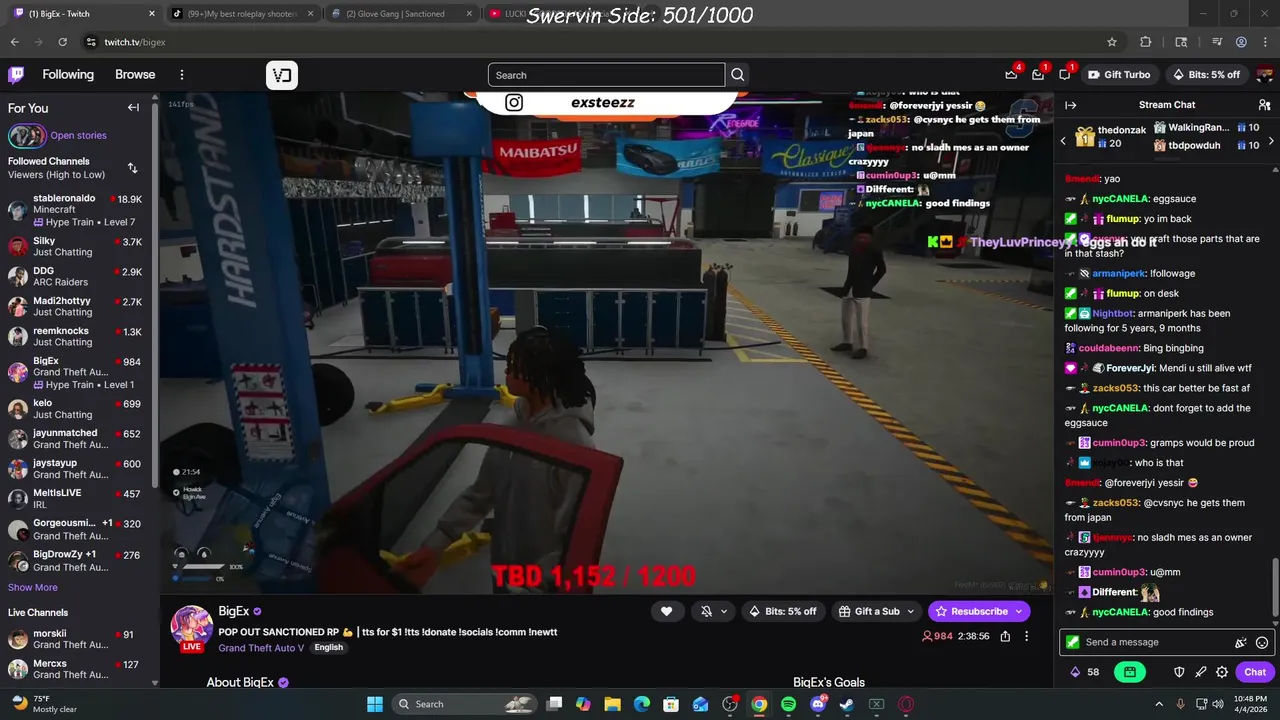Open Steam from the taskbar

pyautogui.click(x=847, y=704)
